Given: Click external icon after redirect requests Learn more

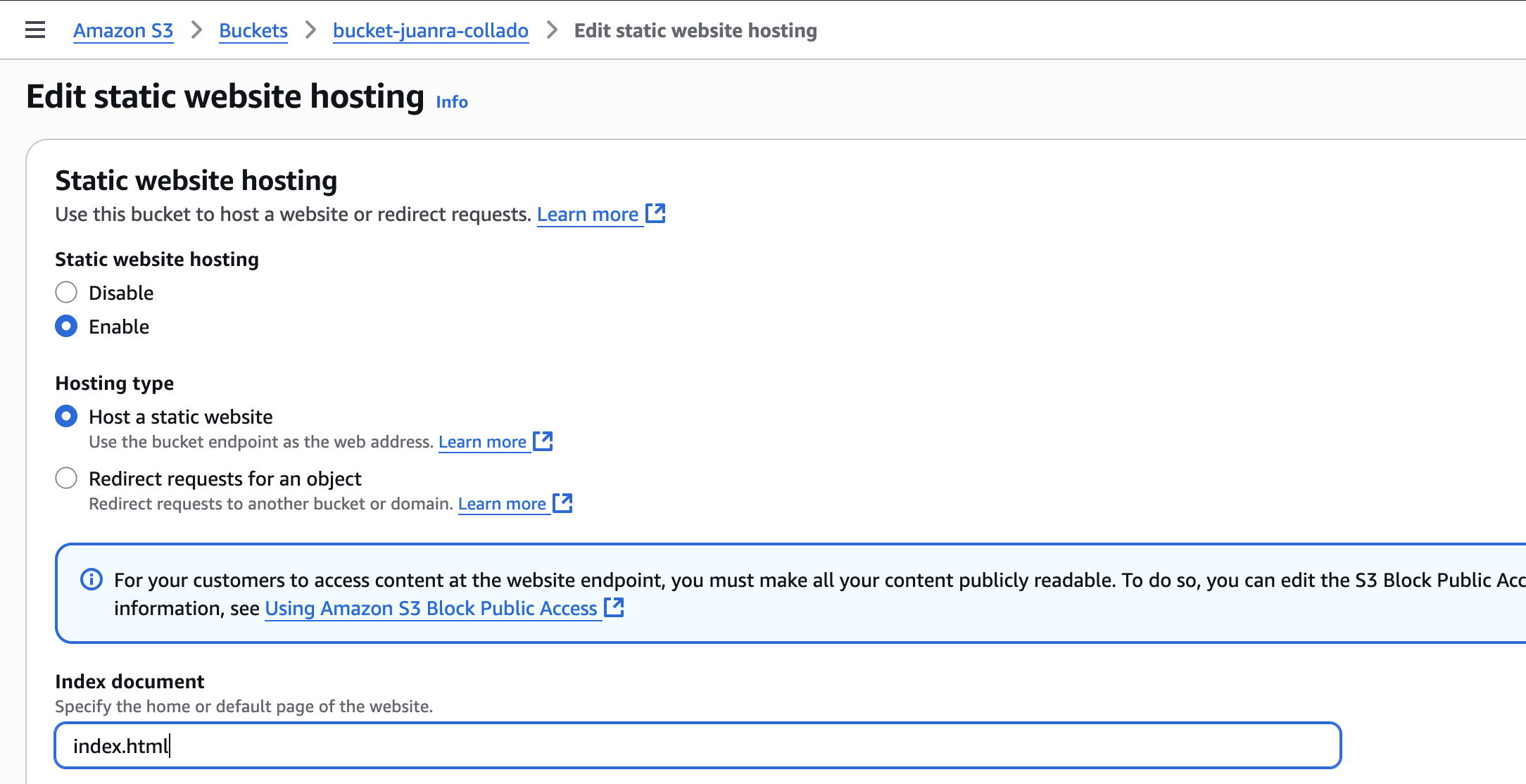Looking at the screenshot, I should click(x=562, y=503).
